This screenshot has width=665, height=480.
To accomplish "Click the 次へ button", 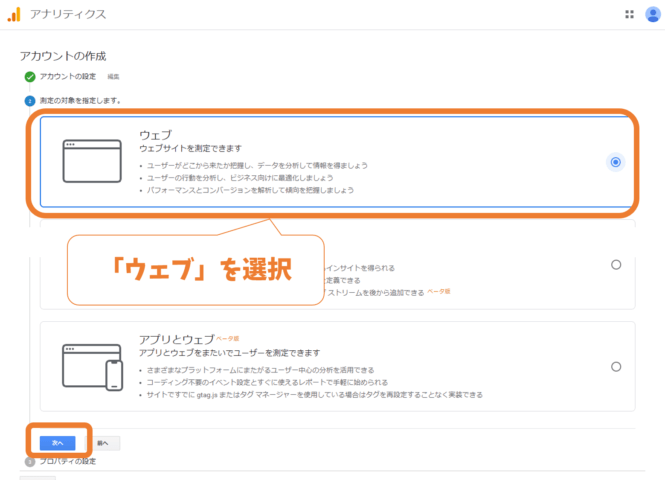I will 58,443.
